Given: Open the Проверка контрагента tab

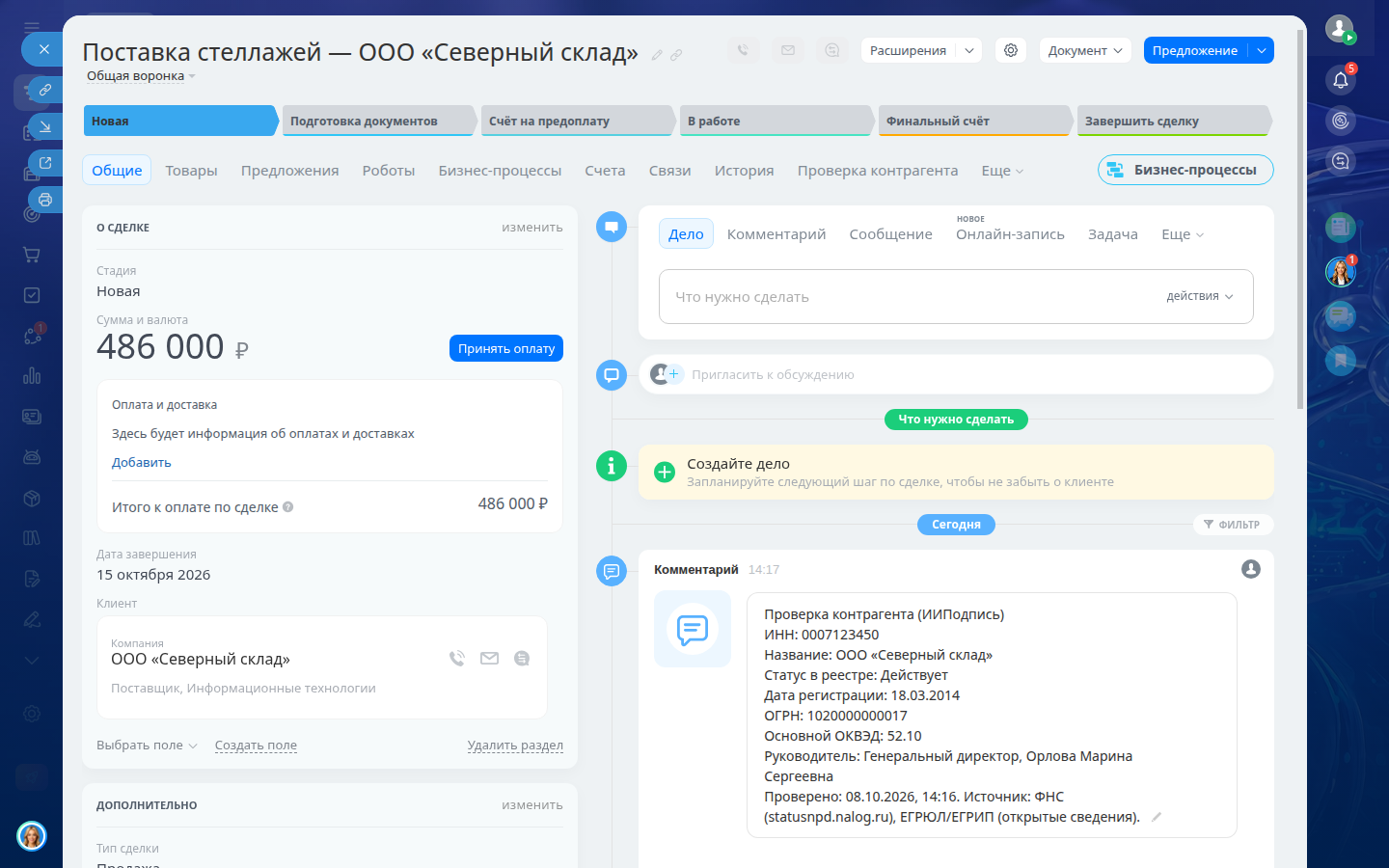Looking at the screenshot, I should click(878, 171).
